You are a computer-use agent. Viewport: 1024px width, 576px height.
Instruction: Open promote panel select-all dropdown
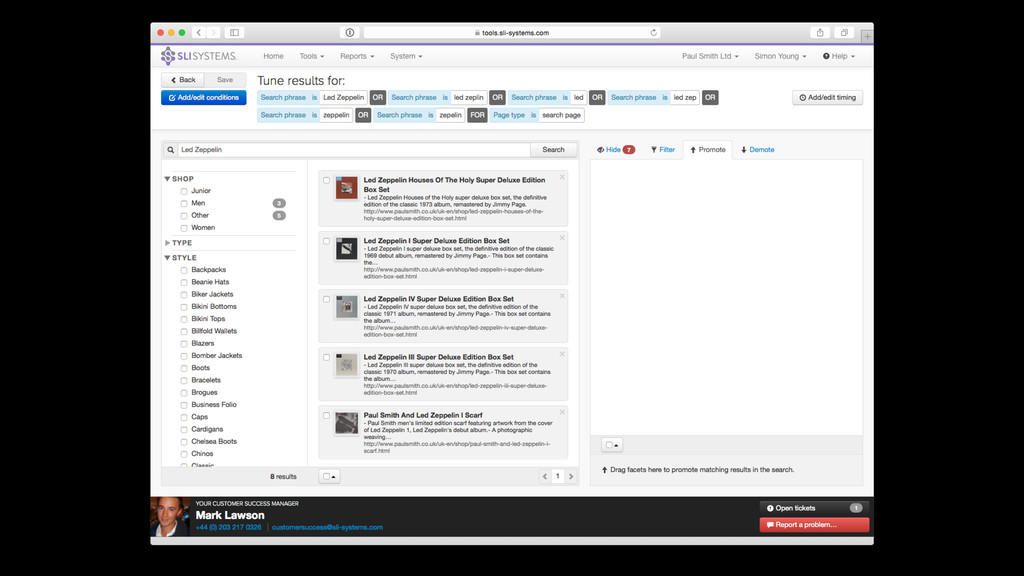point(612,445)
